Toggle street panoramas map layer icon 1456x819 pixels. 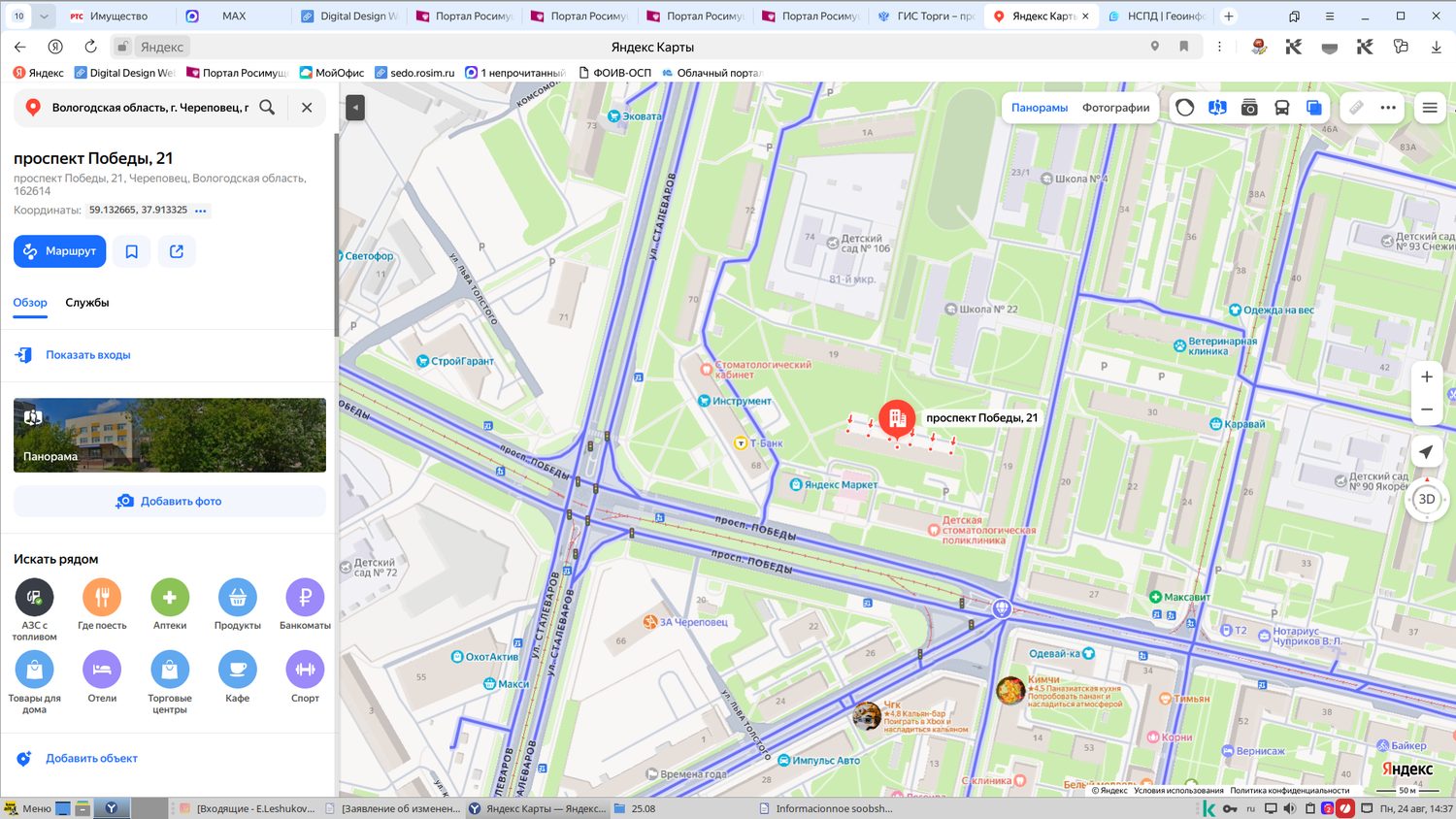click(1217, 108)
